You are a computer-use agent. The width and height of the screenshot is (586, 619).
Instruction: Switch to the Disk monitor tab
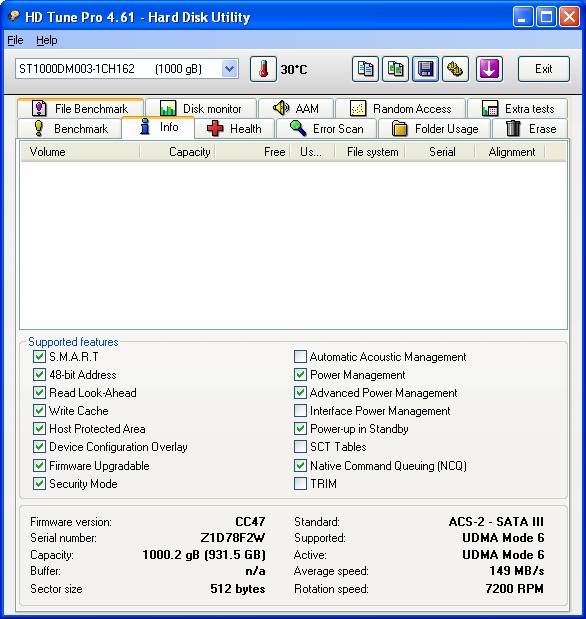pyautogui.click(x=201, y=108)
